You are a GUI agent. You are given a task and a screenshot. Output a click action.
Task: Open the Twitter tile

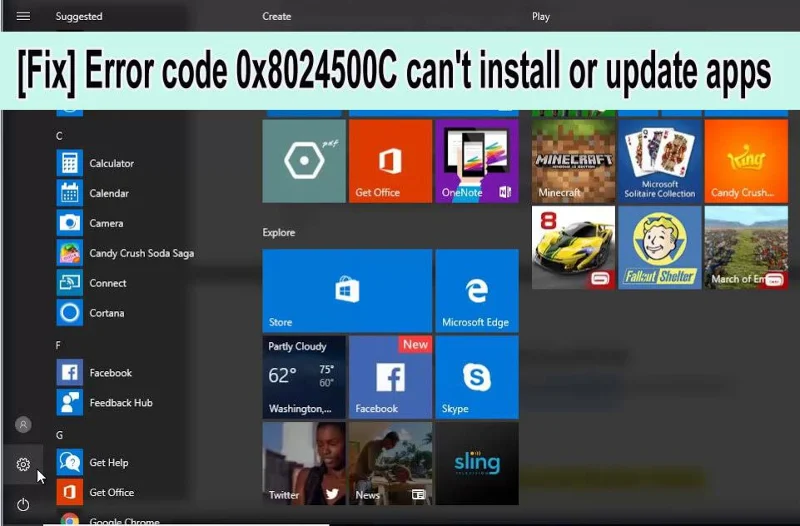(x=304, y=463)
